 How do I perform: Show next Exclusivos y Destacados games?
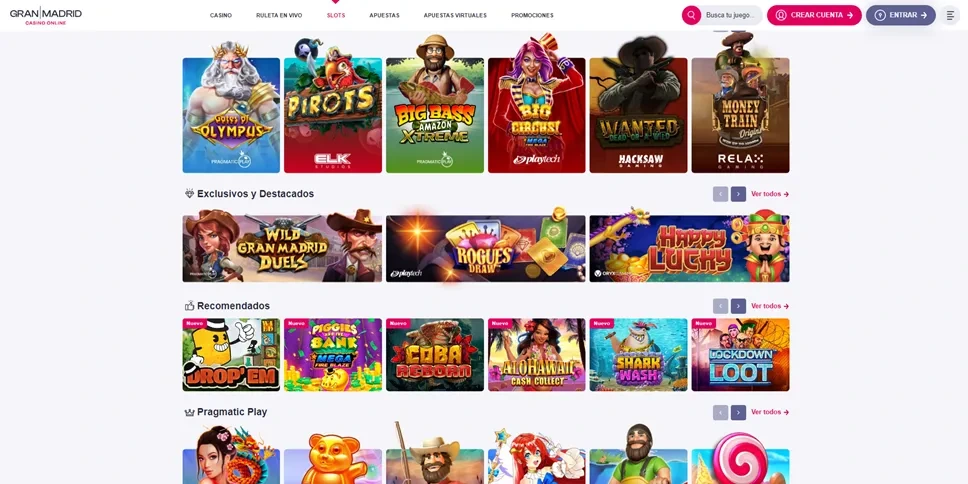738,194
